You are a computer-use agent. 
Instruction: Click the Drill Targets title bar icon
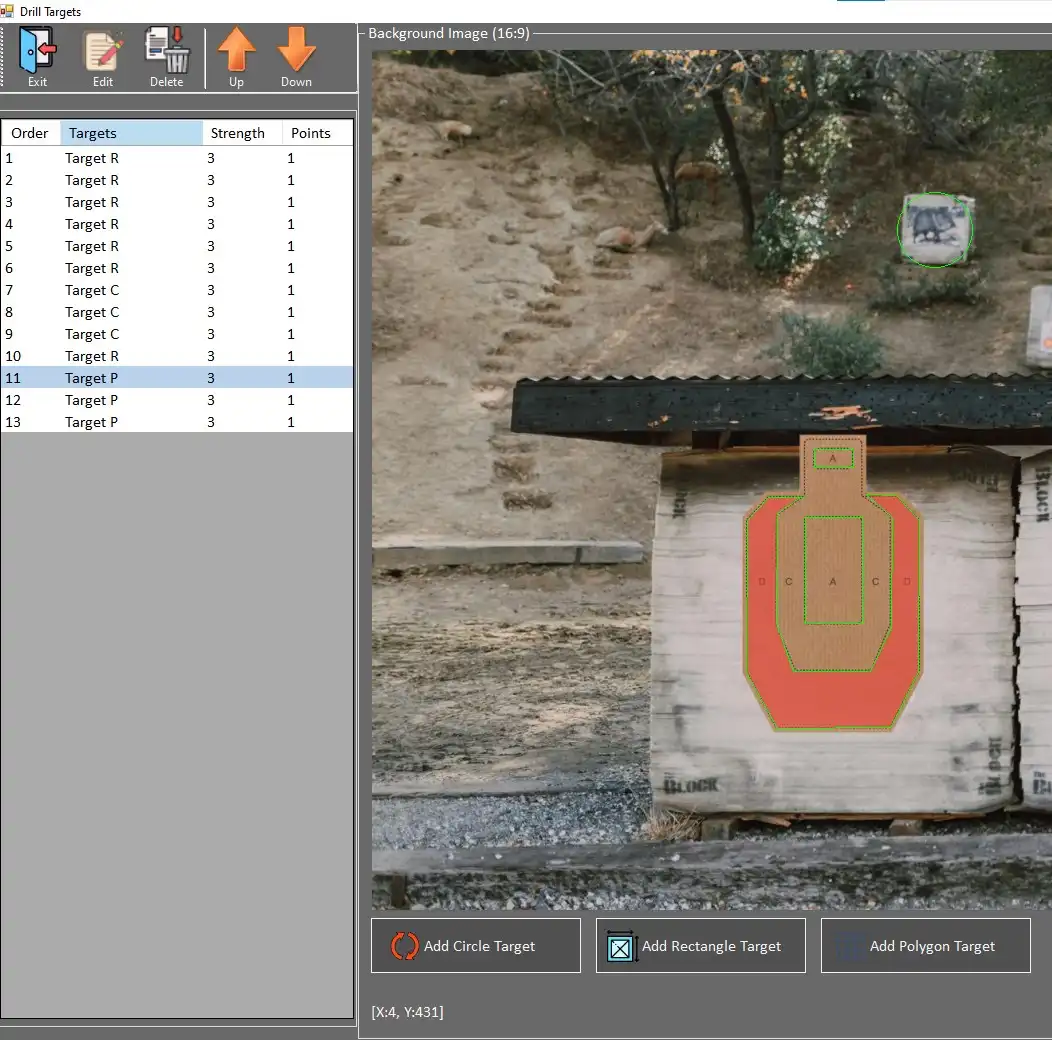[8, 12]
